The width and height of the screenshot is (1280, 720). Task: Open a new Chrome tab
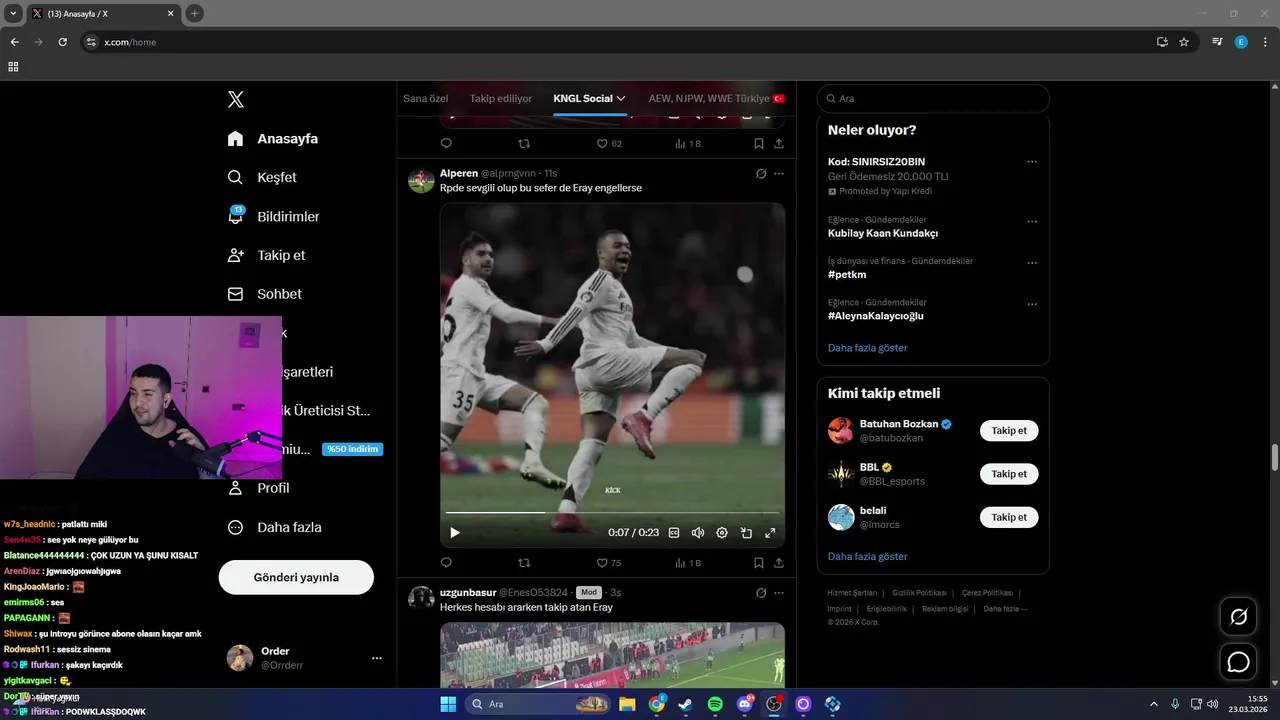[194, 13]
